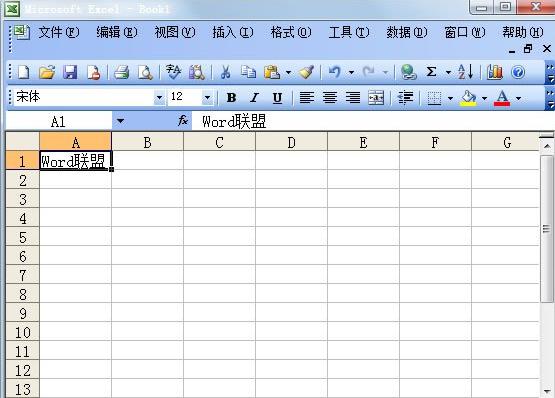Print using the printer icon
Image resolution: width=555 pixels, height=398 pixels.
click(121, 72)
